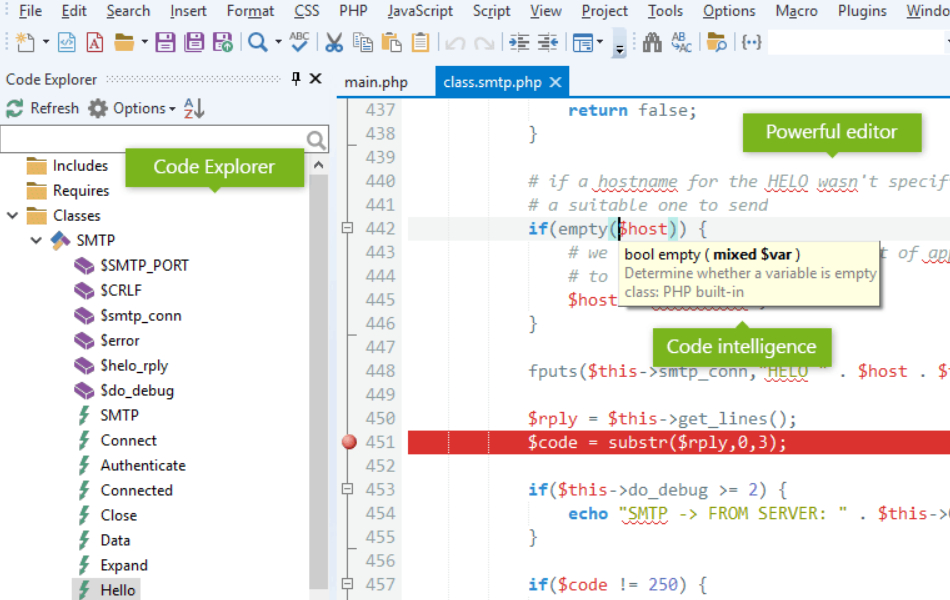Open the PHP menu
The width and height of the screenshot is (950, 600).
[353, 11]
